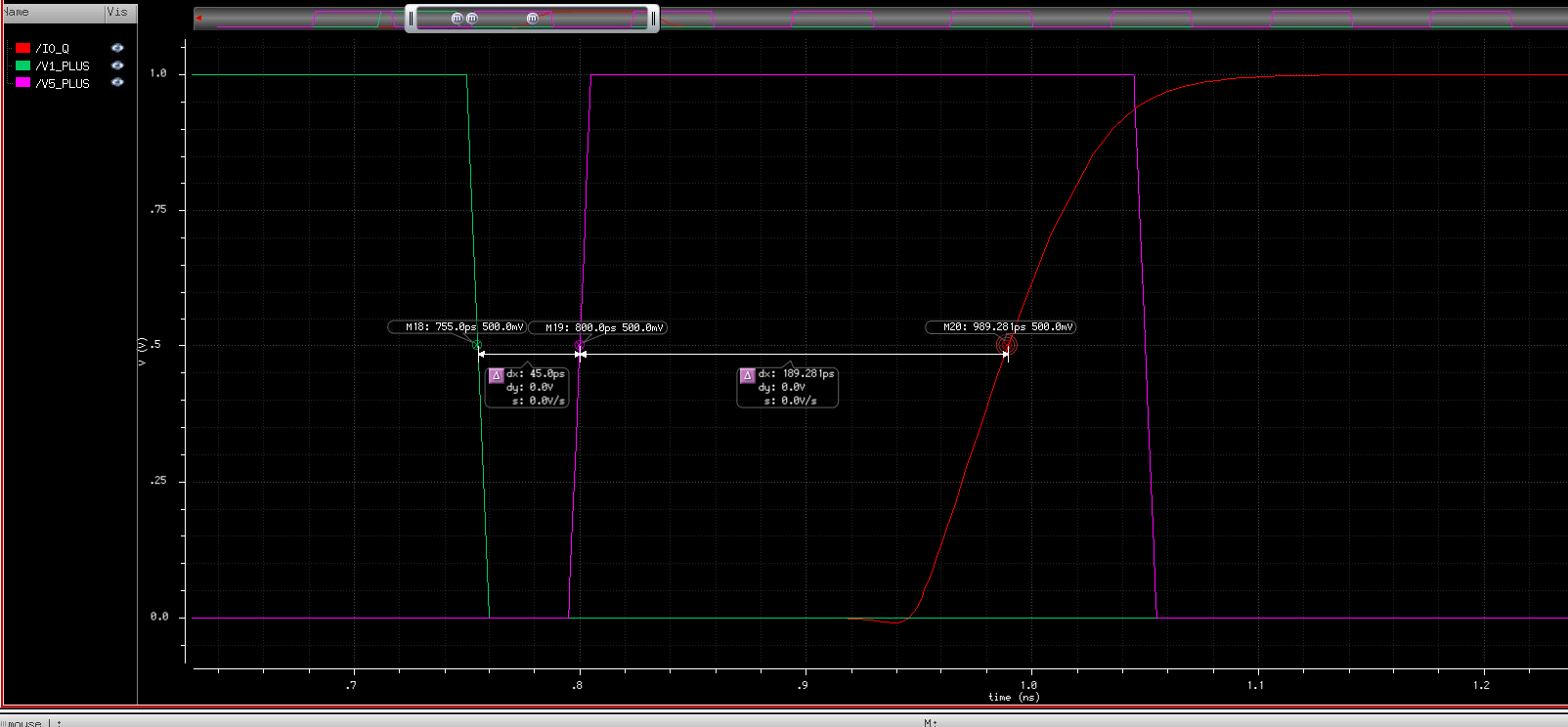This screenshot has width=1568, height=727.
Task: Select the /I0_Q signal name in legend
Action: (53, 48)
